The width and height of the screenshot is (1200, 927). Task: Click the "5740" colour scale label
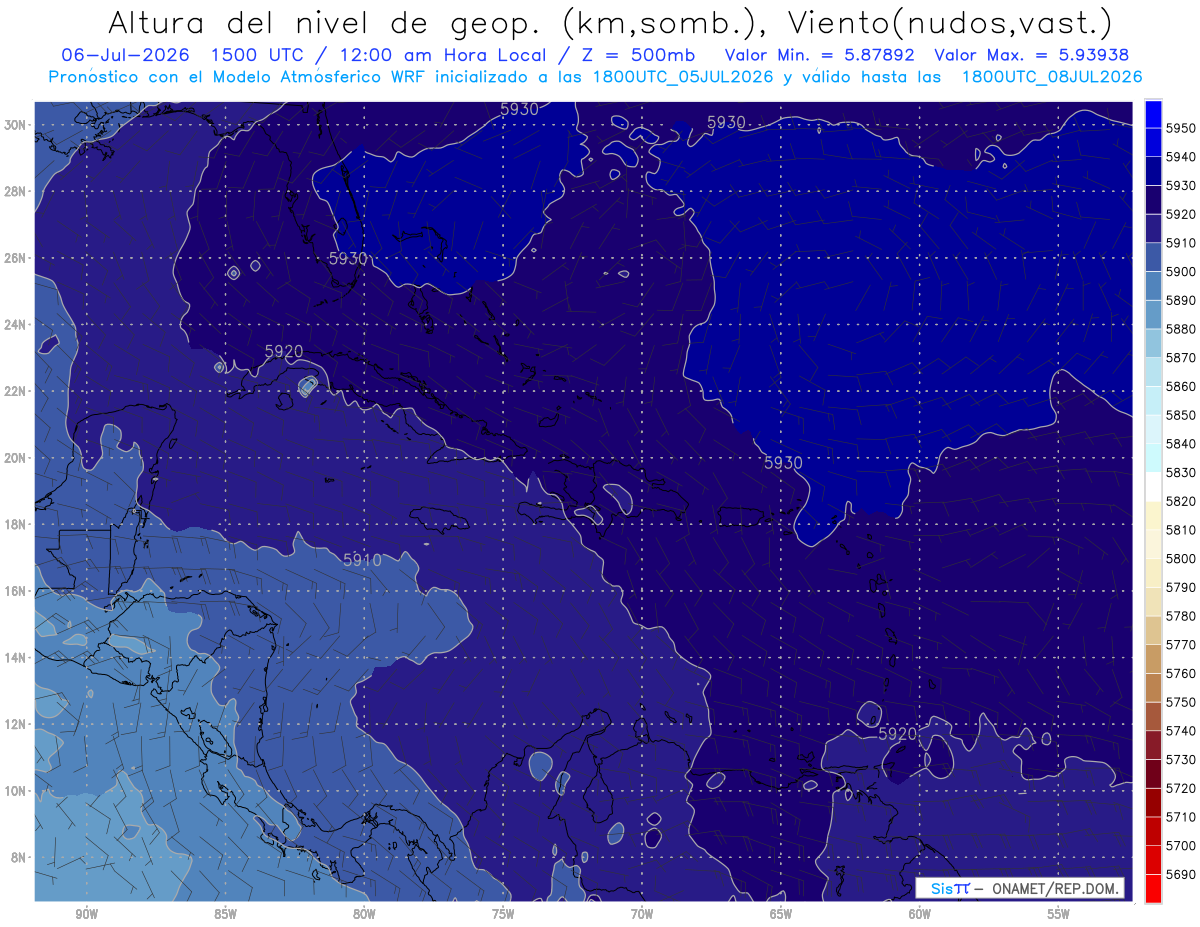1180,731
